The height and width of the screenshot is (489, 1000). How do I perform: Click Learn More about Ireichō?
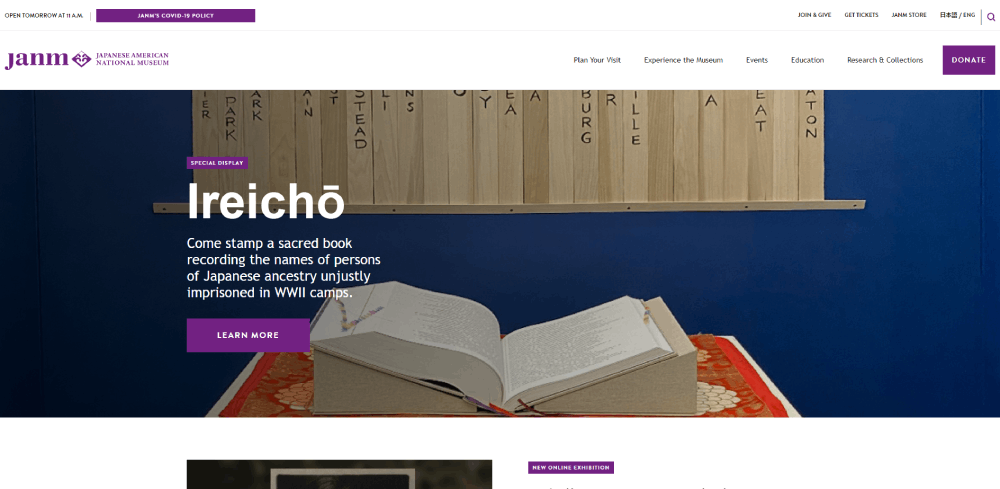point(248,335)
